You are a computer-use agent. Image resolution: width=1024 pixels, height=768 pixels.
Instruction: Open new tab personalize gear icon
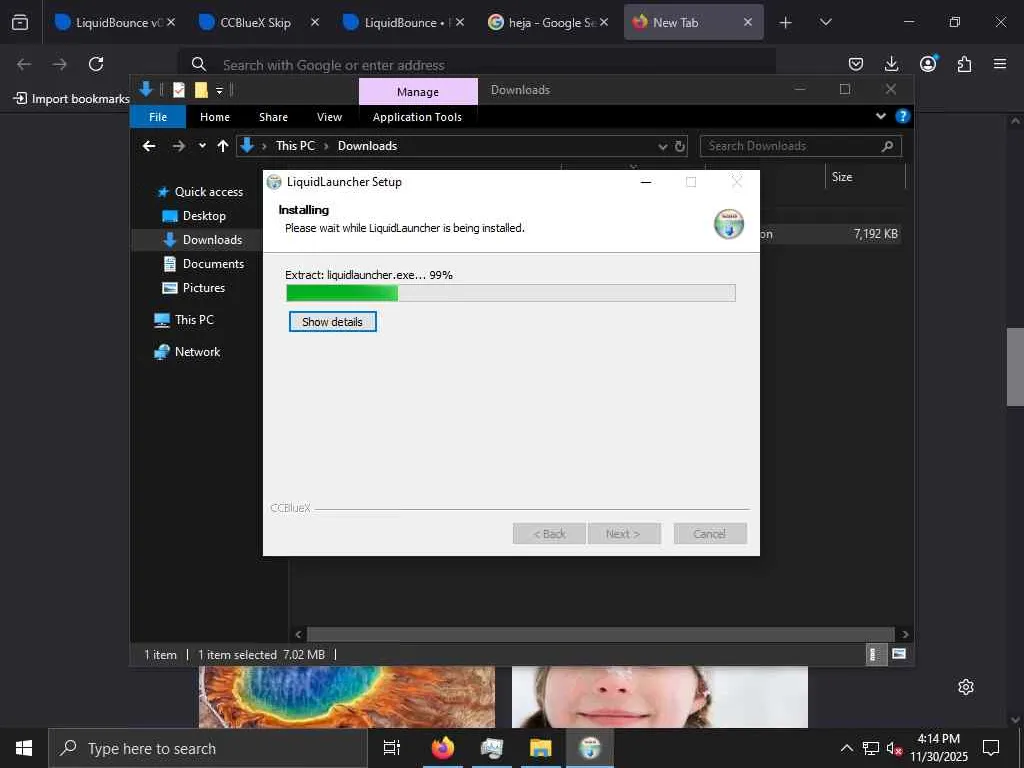pos(966,687)
